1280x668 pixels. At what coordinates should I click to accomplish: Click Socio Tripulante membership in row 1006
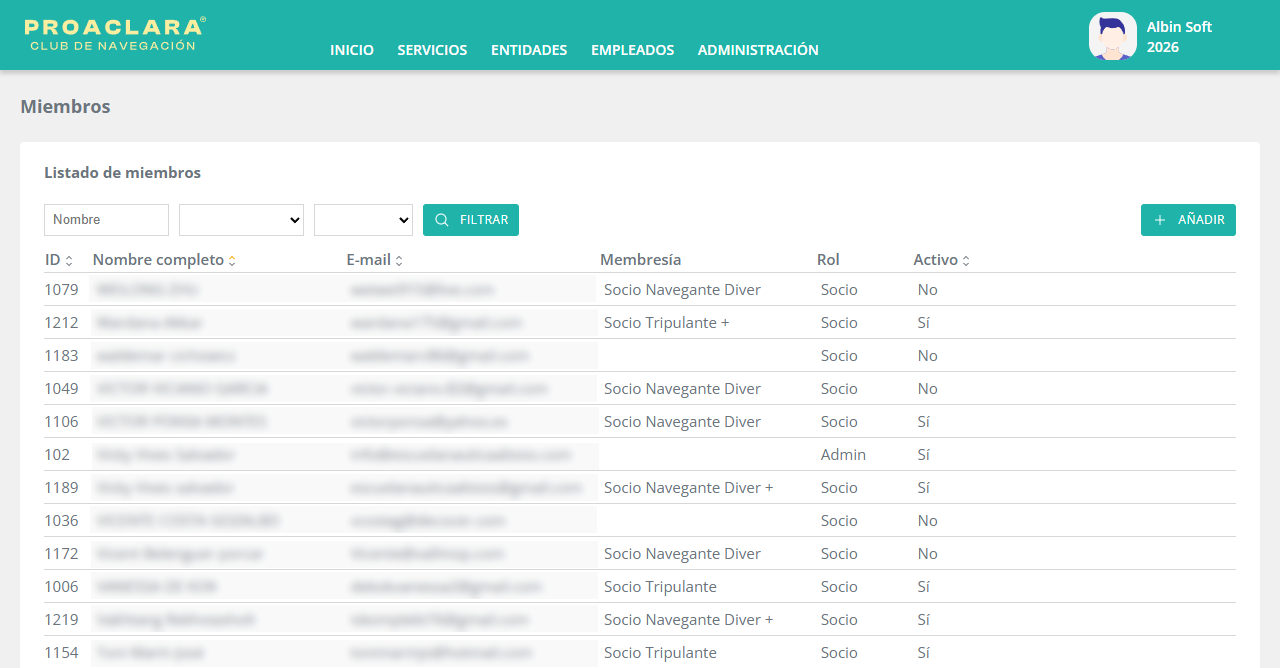(660, 587)
